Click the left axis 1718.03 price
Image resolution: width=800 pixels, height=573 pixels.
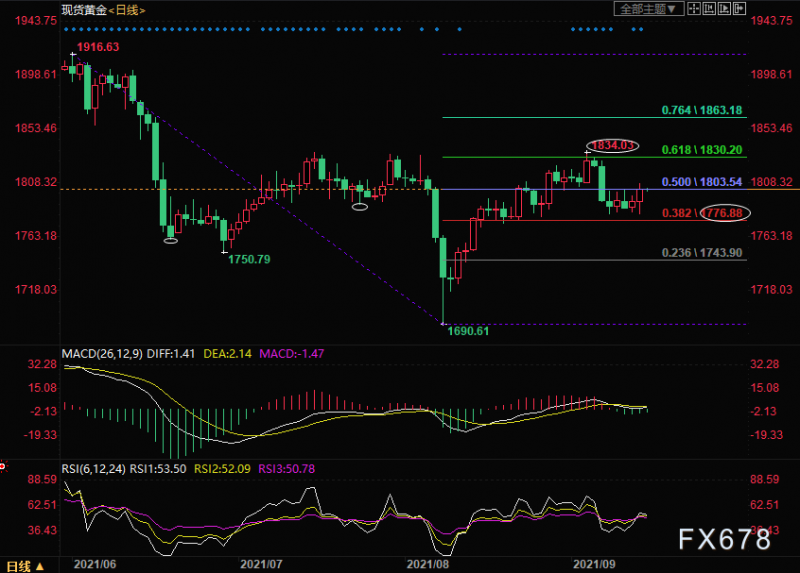tap(36, 290)
